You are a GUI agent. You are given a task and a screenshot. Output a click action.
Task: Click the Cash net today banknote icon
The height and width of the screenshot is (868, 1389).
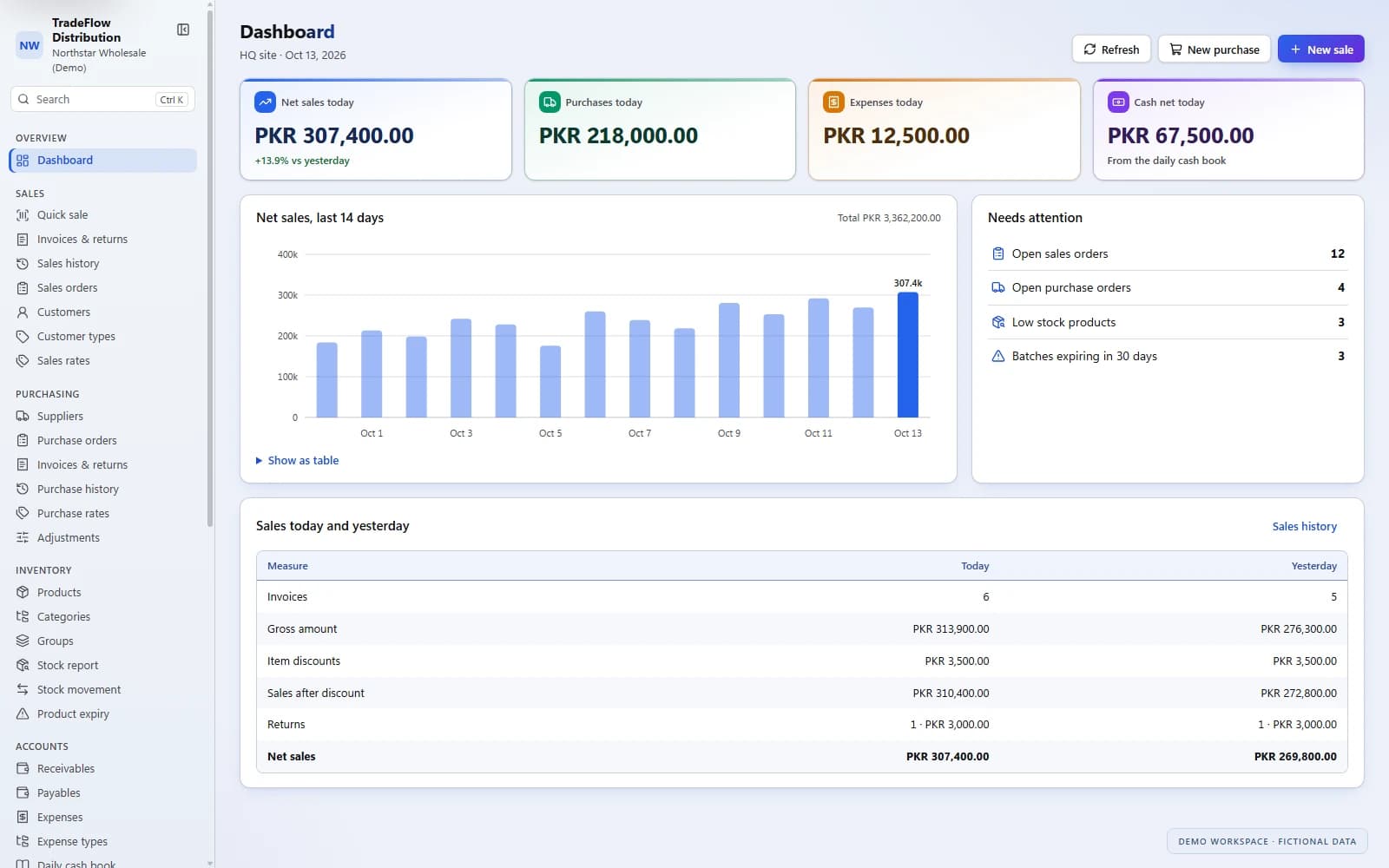1118,102
